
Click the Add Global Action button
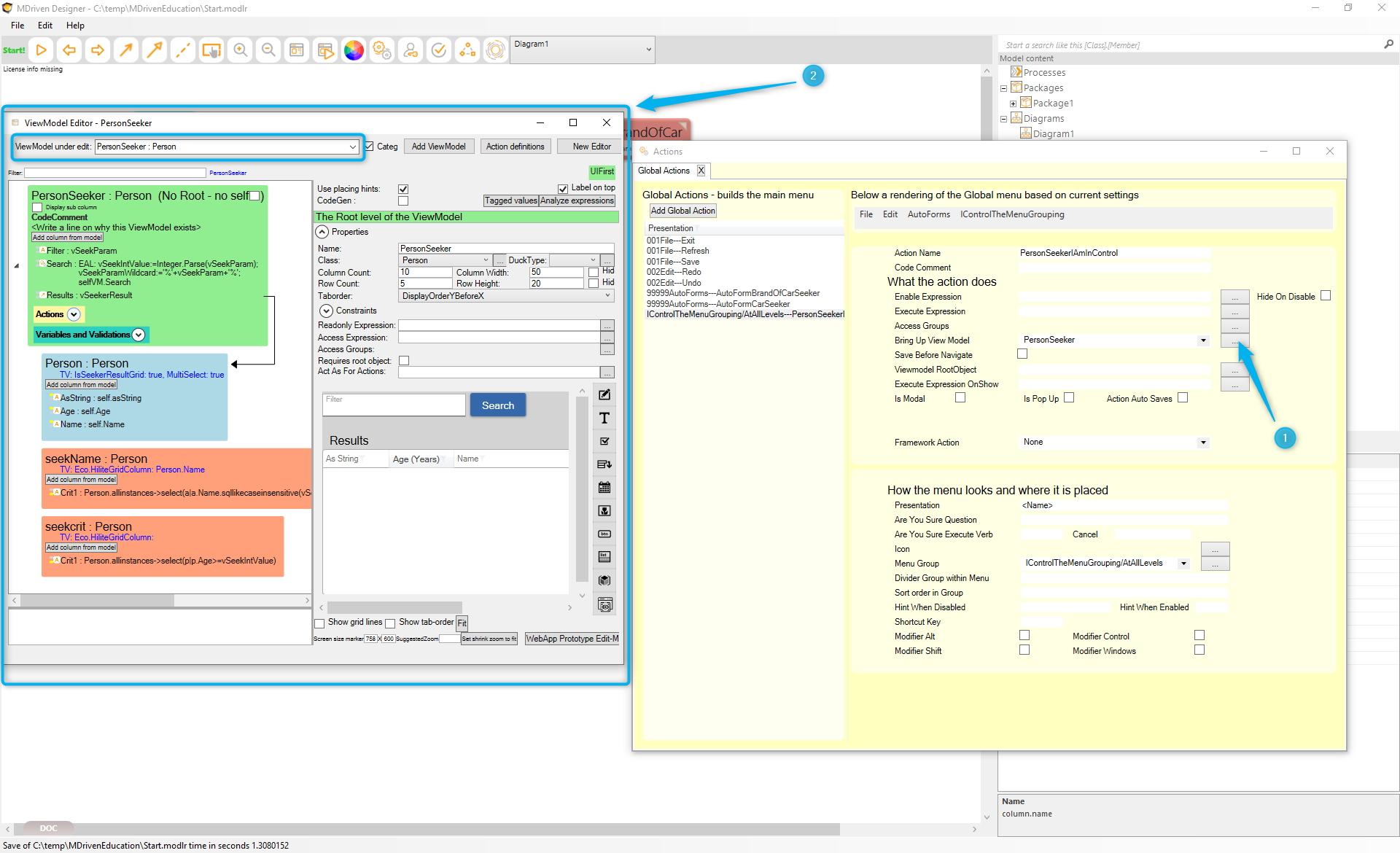pos(682,211)
